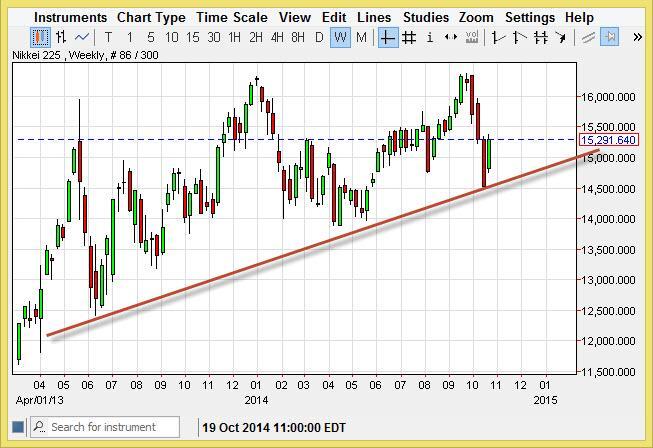Open the Instruments menu
The width and height of the screenshot is (653, 448).
[x=70, y=17]
